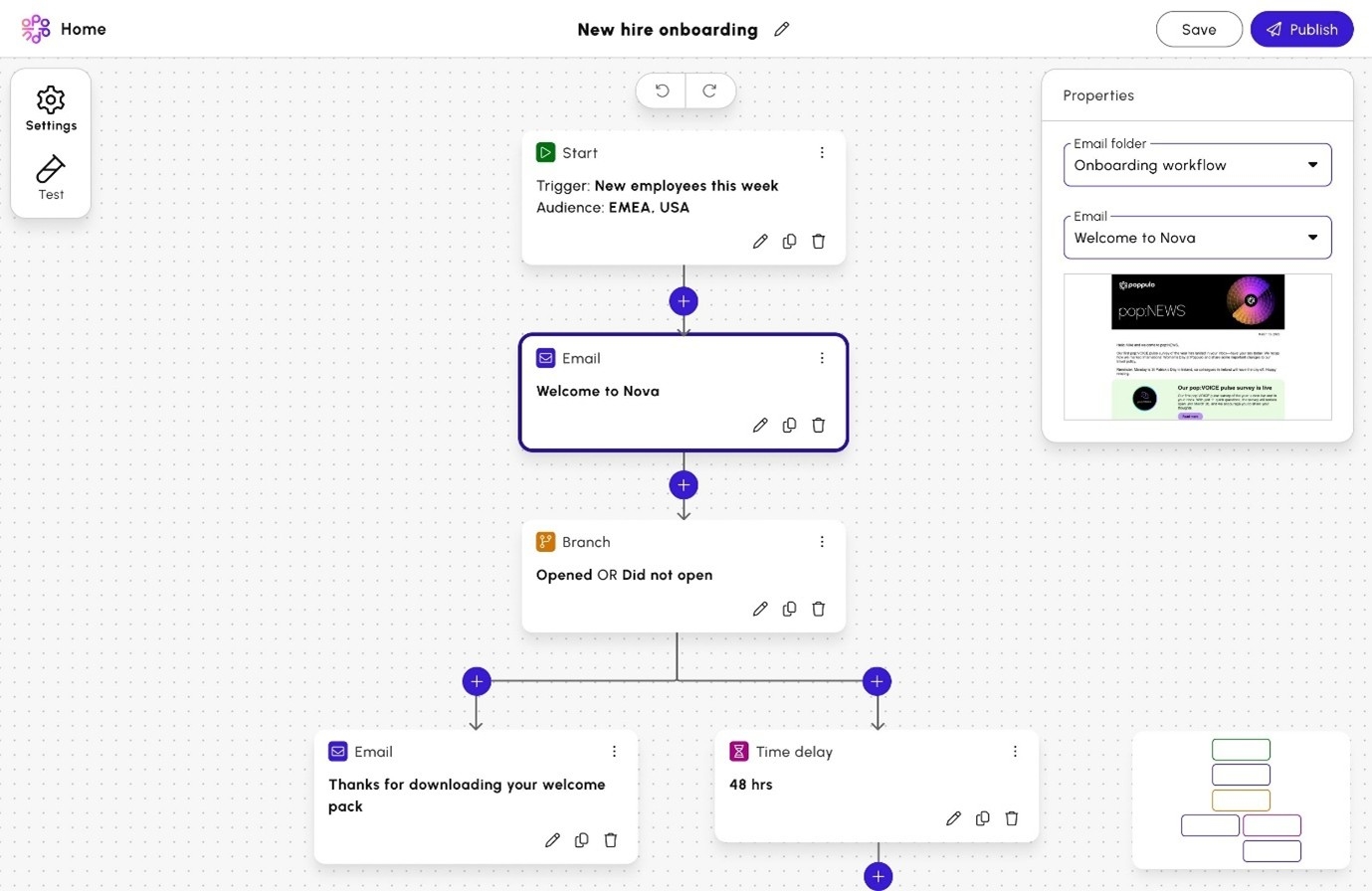Undo the last workflow change
The width and height of the screenshot is (1372, 891).
[x=661, y=90]
